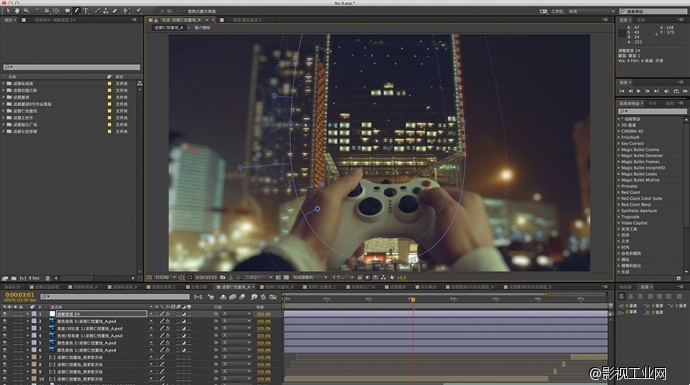Click the Search Help field in top bar

click(653, 11)
